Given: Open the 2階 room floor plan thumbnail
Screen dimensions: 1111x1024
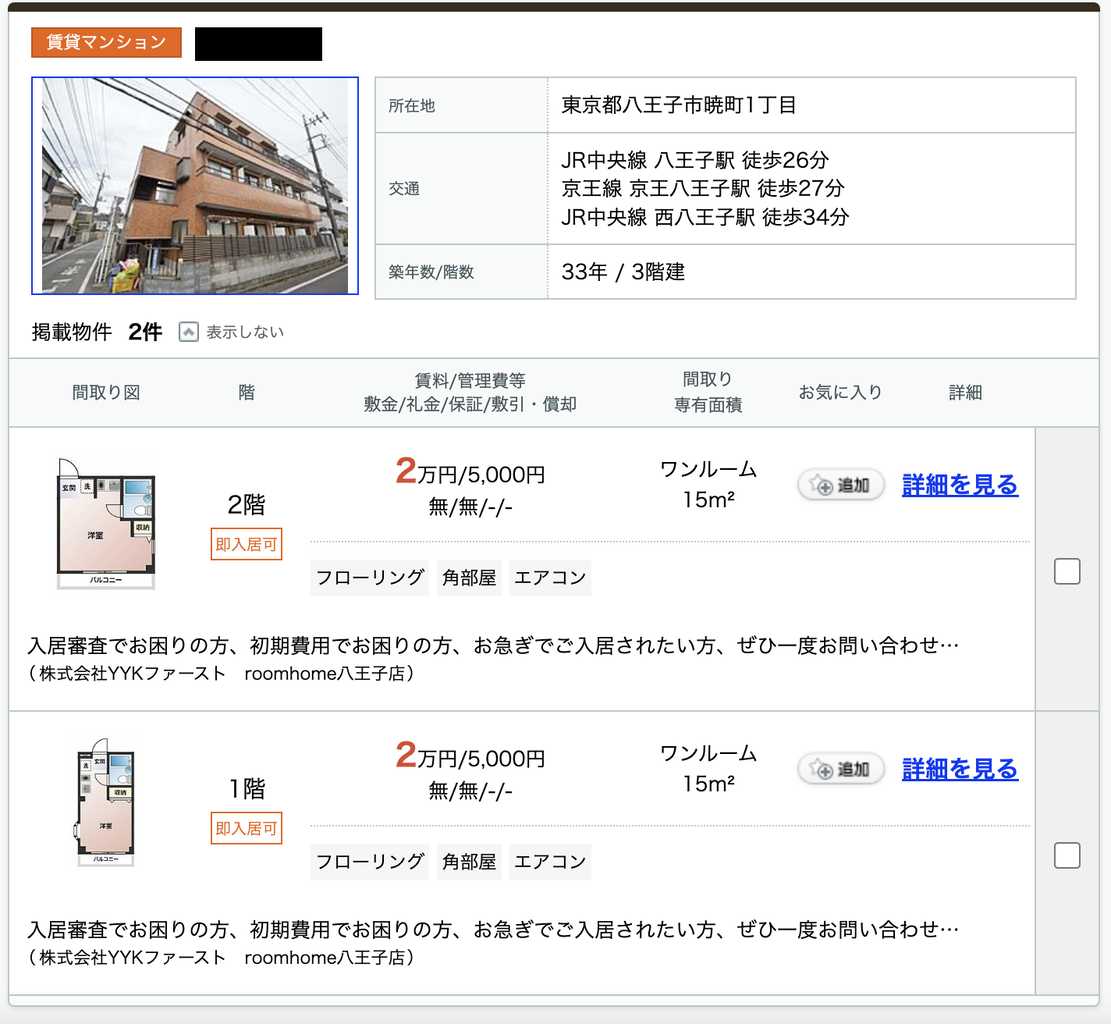Looking at the screenshot, I should pyautogui.click(x=106, y=524).
